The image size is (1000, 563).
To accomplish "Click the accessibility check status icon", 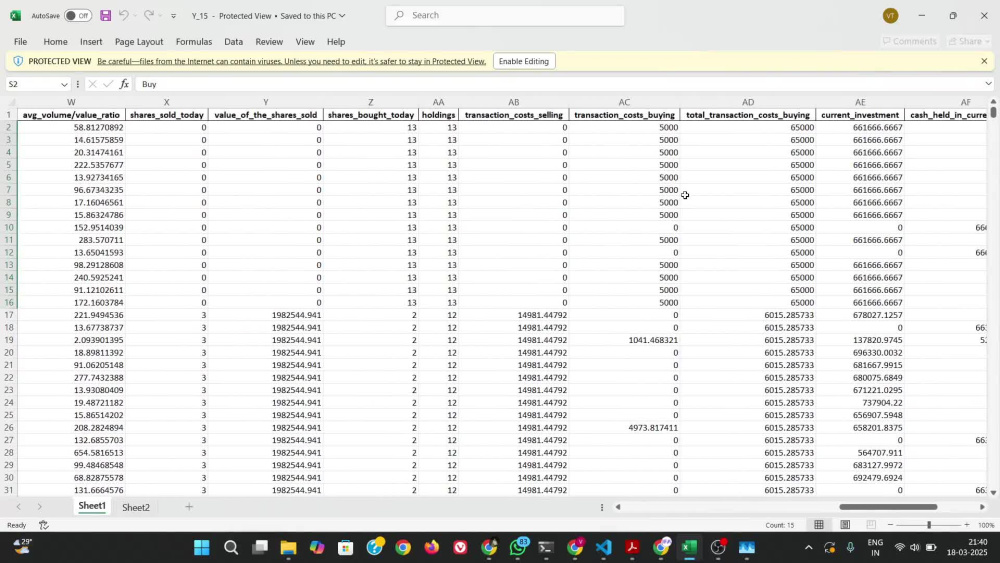I will (x=43, y=525).
